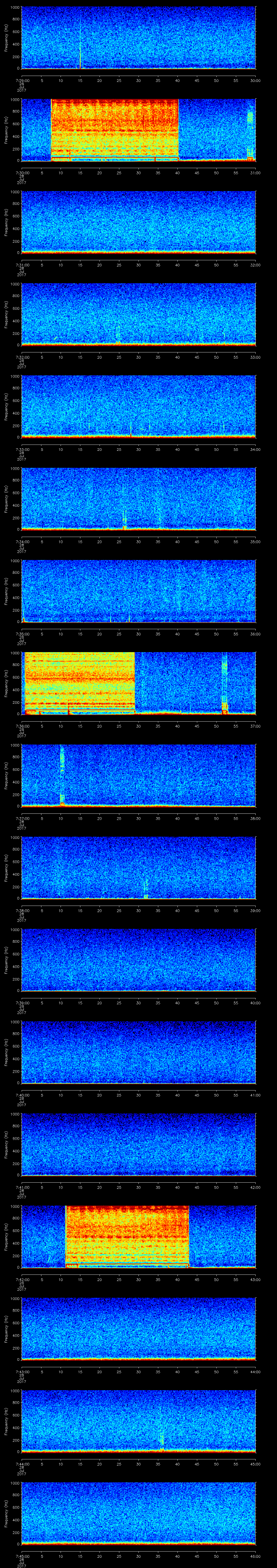Screen dimensions: 277x1568
Task: Select the 7:39:00 spectrogram panel
Action: tap(138, 960)
